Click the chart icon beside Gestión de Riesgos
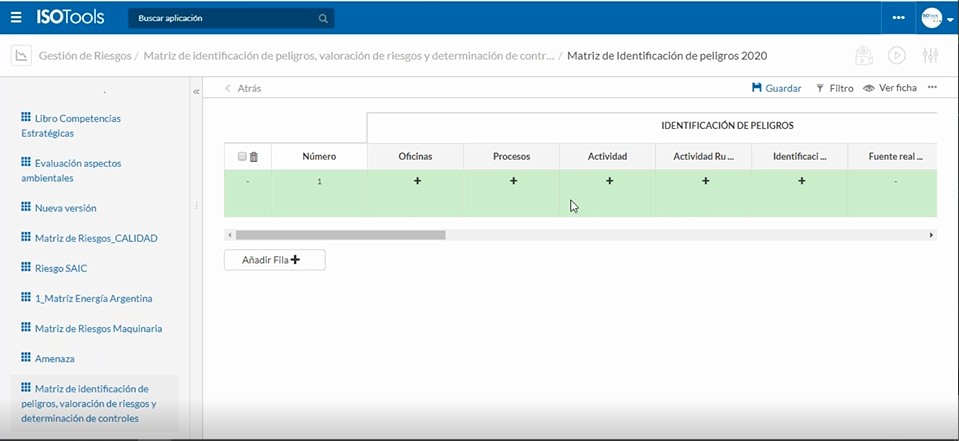Image resolution: width=959 pixels, height=441 pixels. click(21, 56)
